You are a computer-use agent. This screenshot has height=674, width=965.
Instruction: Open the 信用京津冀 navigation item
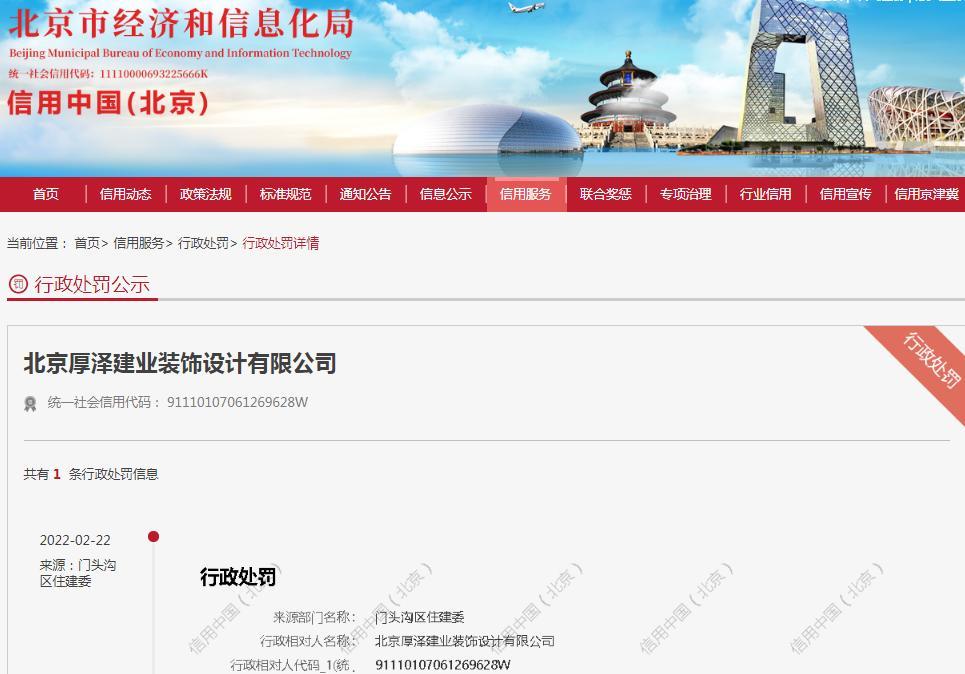point(927,194)
